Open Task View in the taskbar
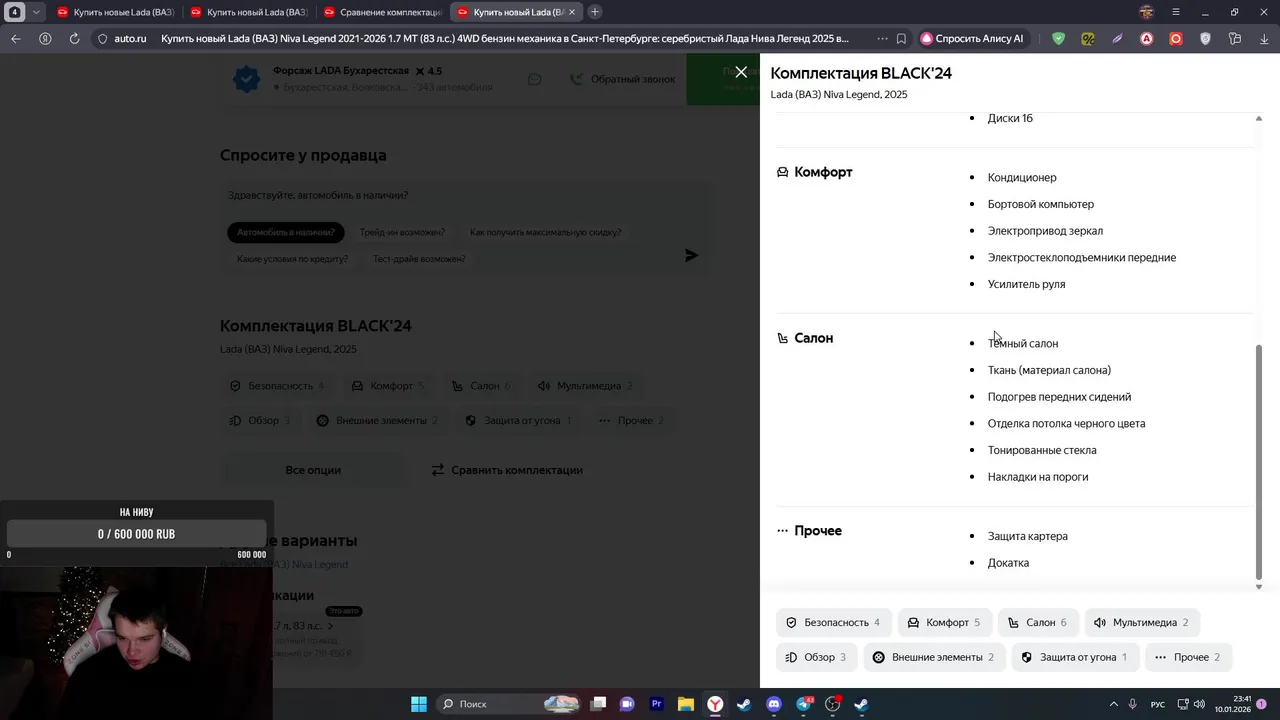The image size is (1280, 720). point(598,704)
